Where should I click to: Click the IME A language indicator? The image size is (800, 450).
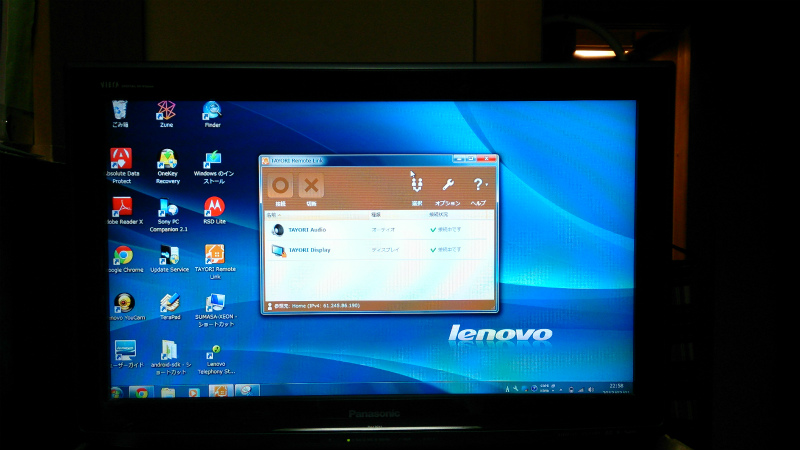[507, 389]
